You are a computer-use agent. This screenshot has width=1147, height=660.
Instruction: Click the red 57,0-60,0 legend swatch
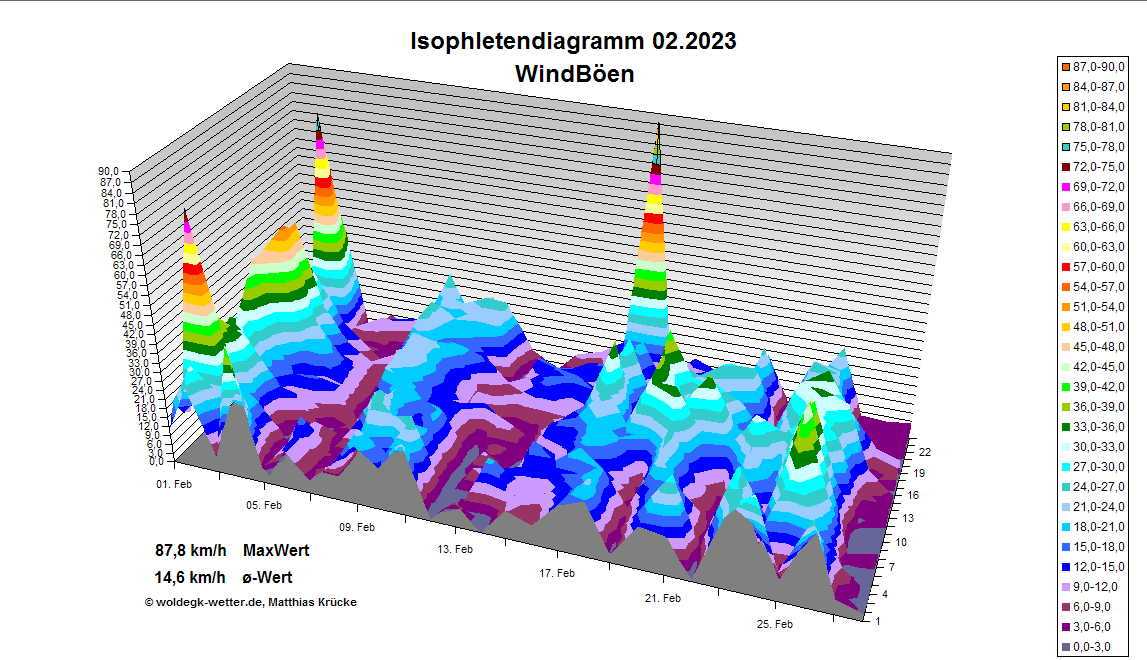1066,267
